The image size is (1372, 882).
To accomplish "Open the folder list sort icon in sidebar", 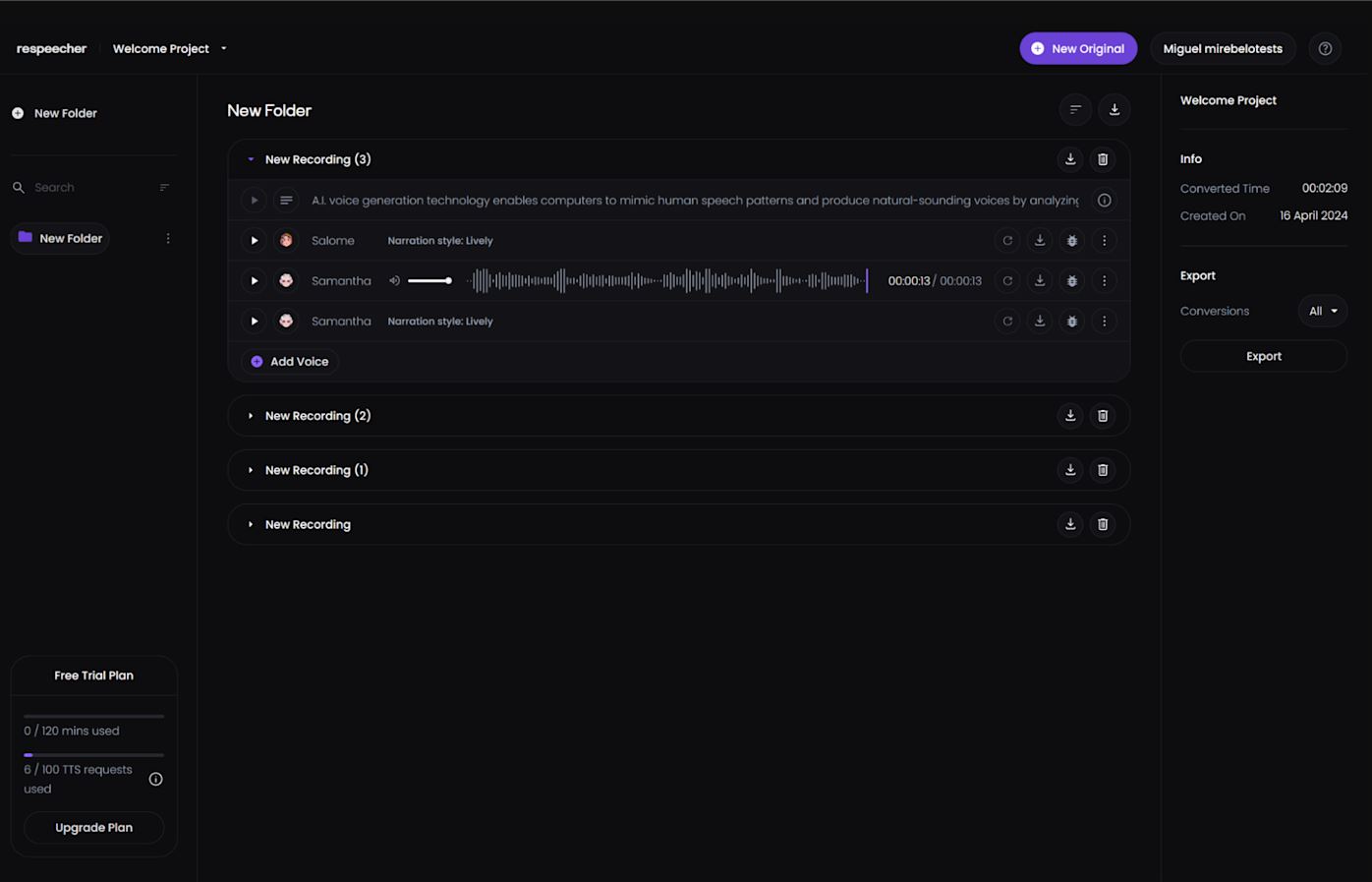I will coord(164,188).
